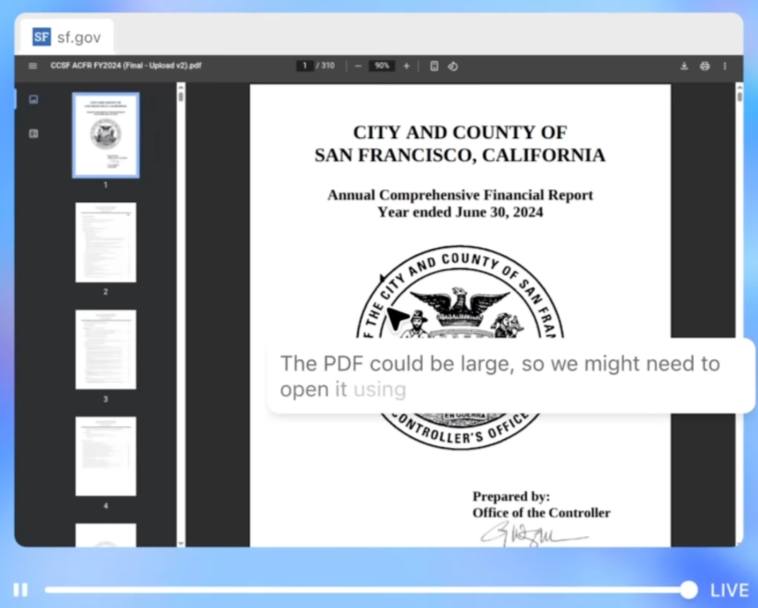Click the signature below Office of the Controller
Viewport: 758px width, 608px height.
534,534
